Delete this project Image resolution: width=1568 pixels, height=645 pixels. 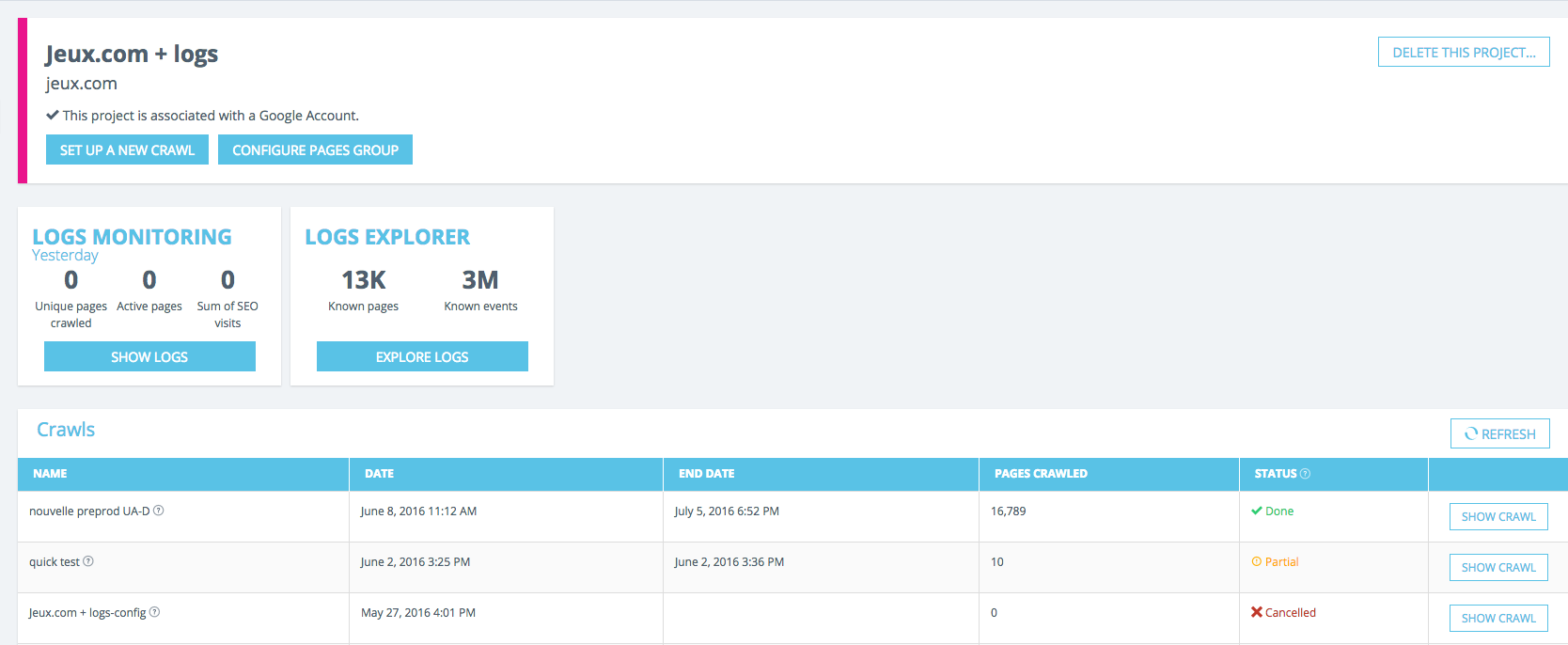coord(1464,52)
